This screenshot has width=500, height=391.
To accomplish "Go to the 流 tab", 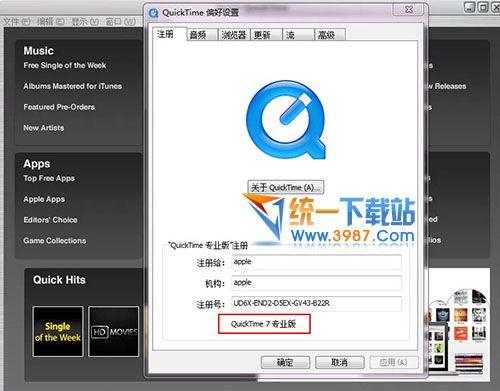I will point(298,35).
